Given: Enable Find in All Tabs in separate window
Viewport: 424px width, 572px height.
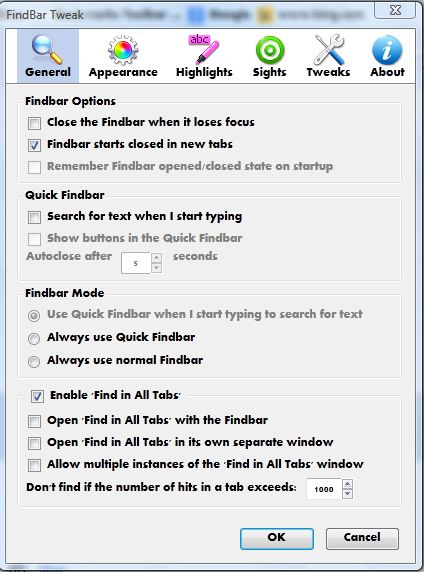Looking at the screenshot, I should [34, 443].
